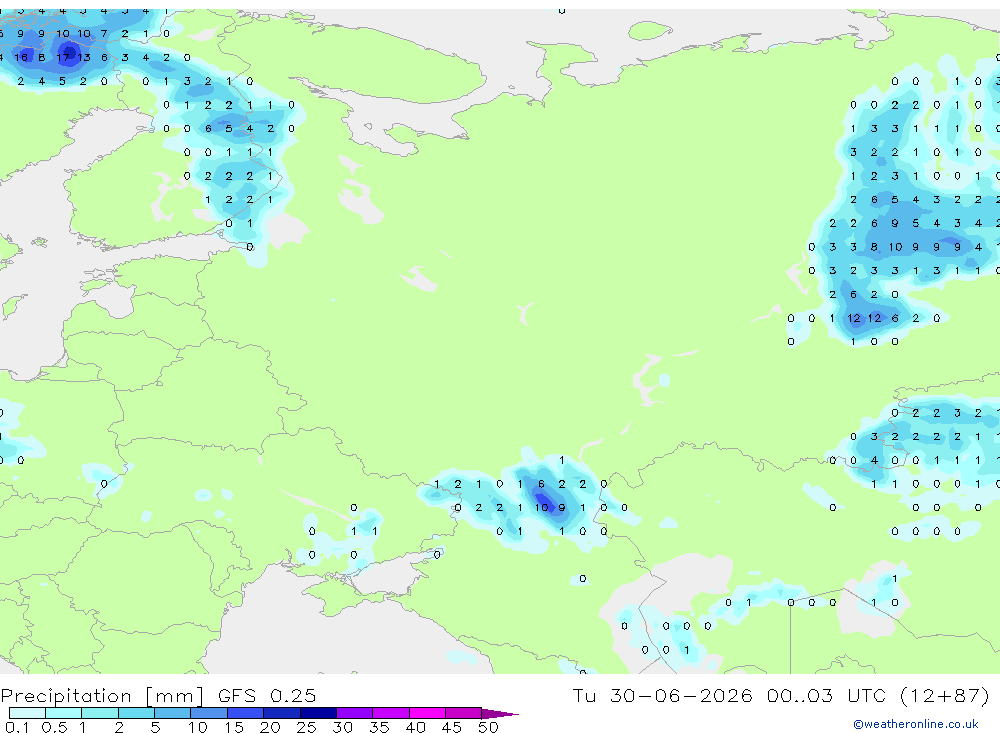The image size is (1000, 733).
Task: Click the lightest 0.1–0.5 mm legend swatch
Action: [27, 713]
